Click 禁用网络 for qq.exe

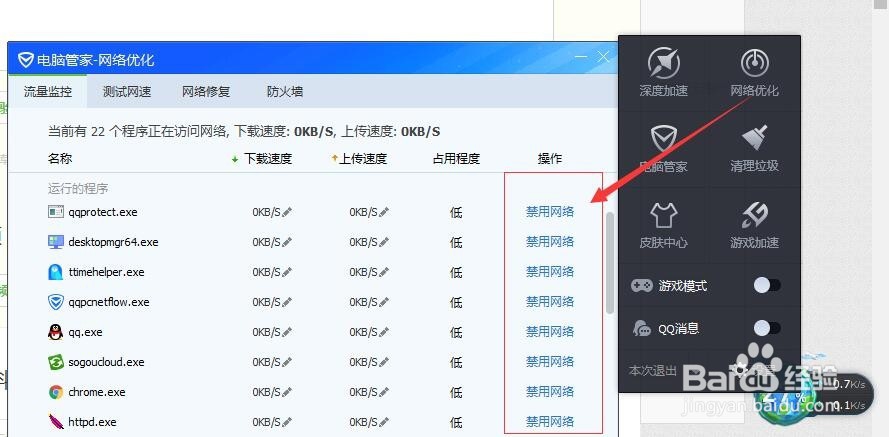pos(550,332)
